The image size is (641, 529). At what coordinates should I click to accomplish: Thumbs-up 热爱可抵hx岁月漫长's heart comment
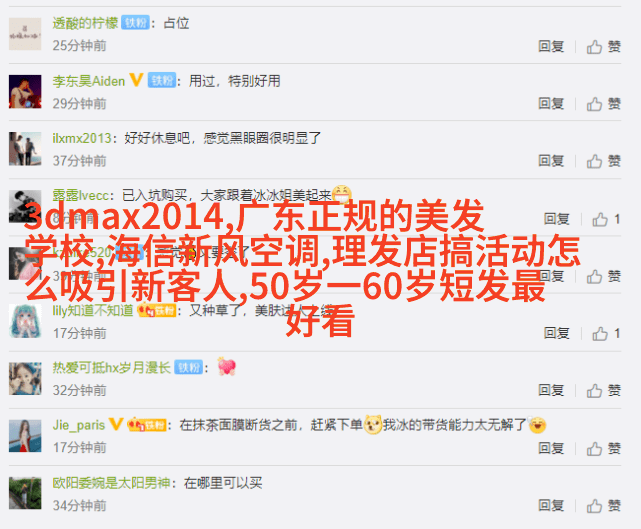603,391
